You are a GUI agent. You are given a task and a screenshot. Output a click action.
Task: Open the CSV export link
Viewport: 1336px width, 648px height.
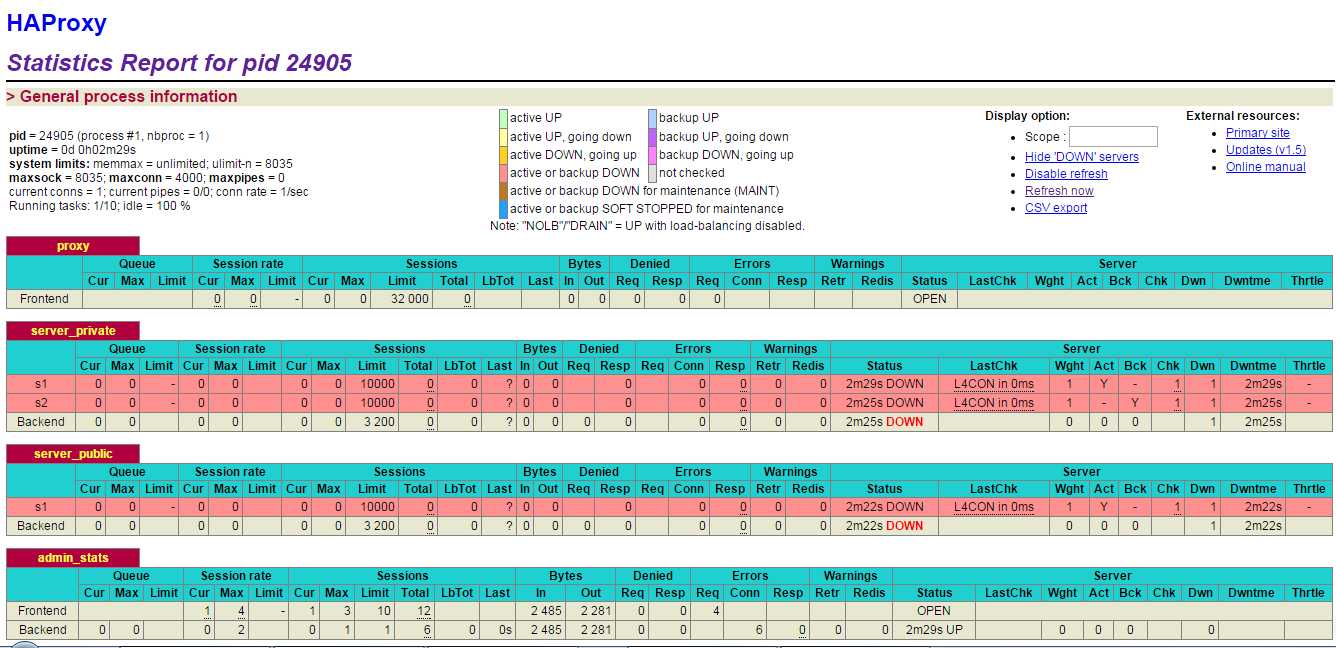[1056, 208]
